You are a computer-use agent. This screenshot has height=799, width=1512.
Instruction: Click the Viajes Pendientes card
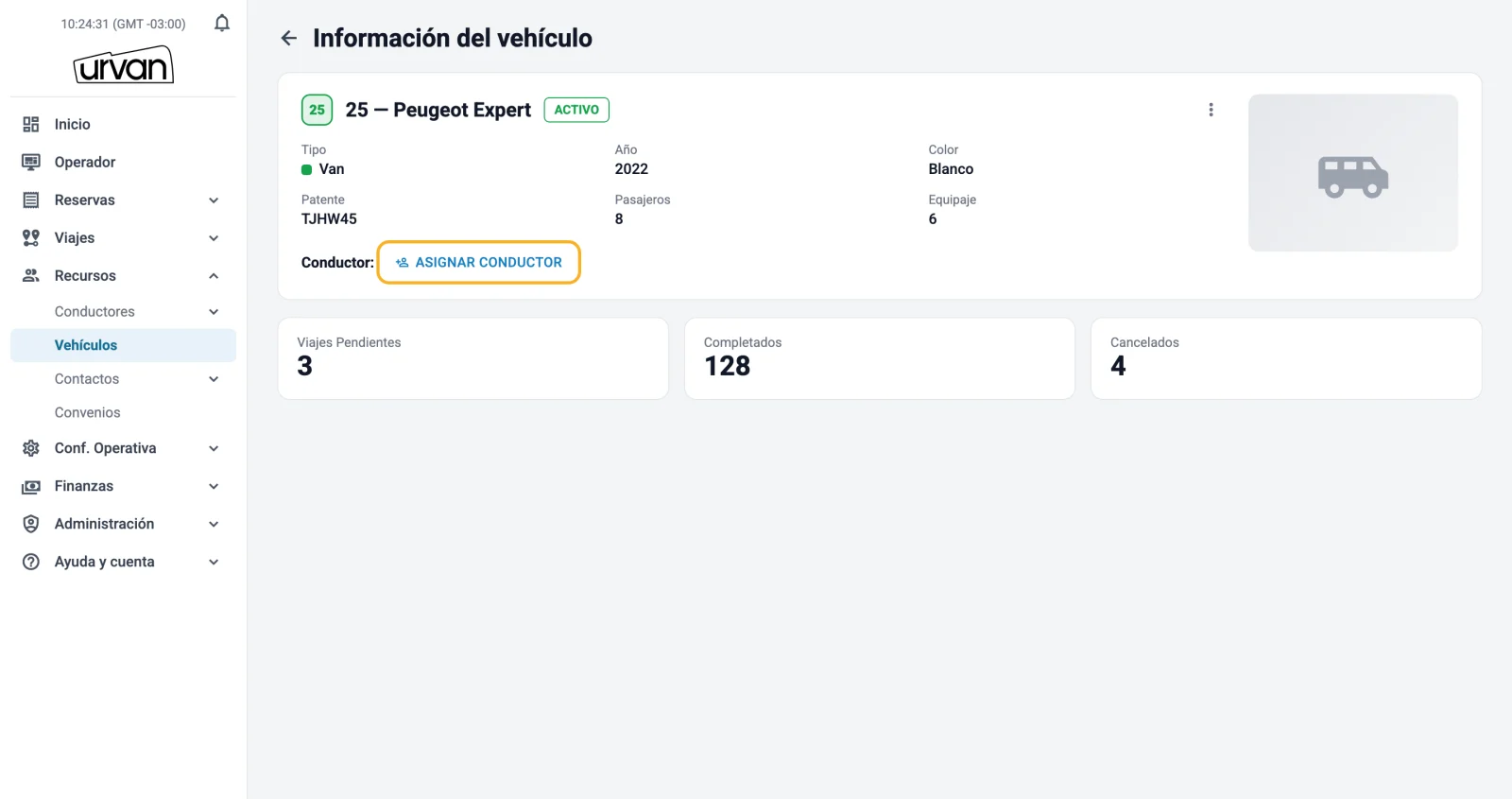pyautogui.click(x=473, y=358)
